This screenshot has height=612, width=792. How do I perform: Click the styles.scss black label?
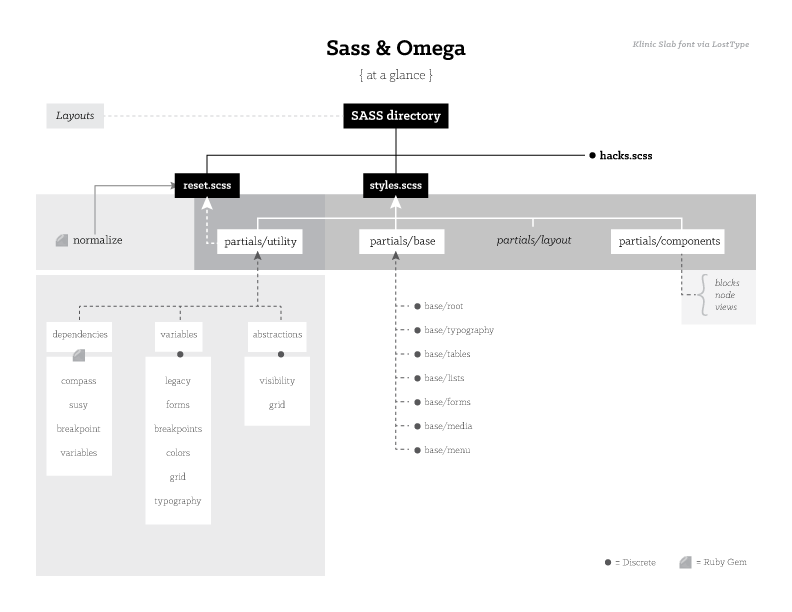(x=395, y=185)
